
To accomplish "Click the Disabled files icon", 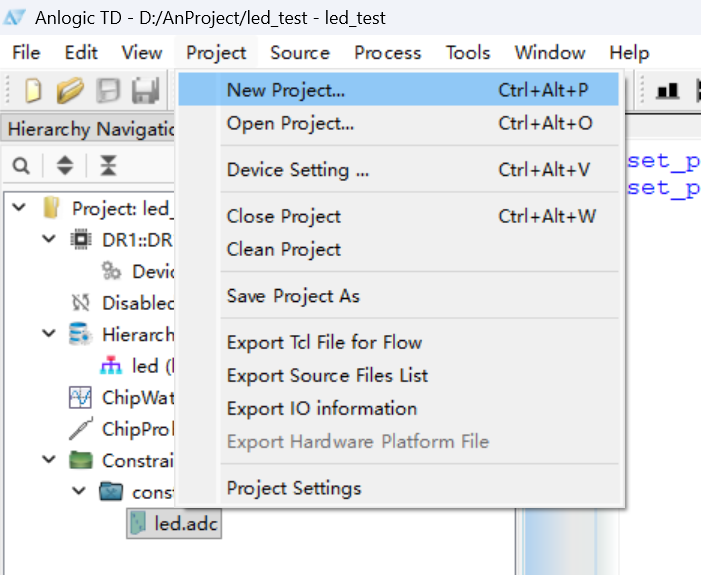I will pyautogui.click(x=81, y=303).
